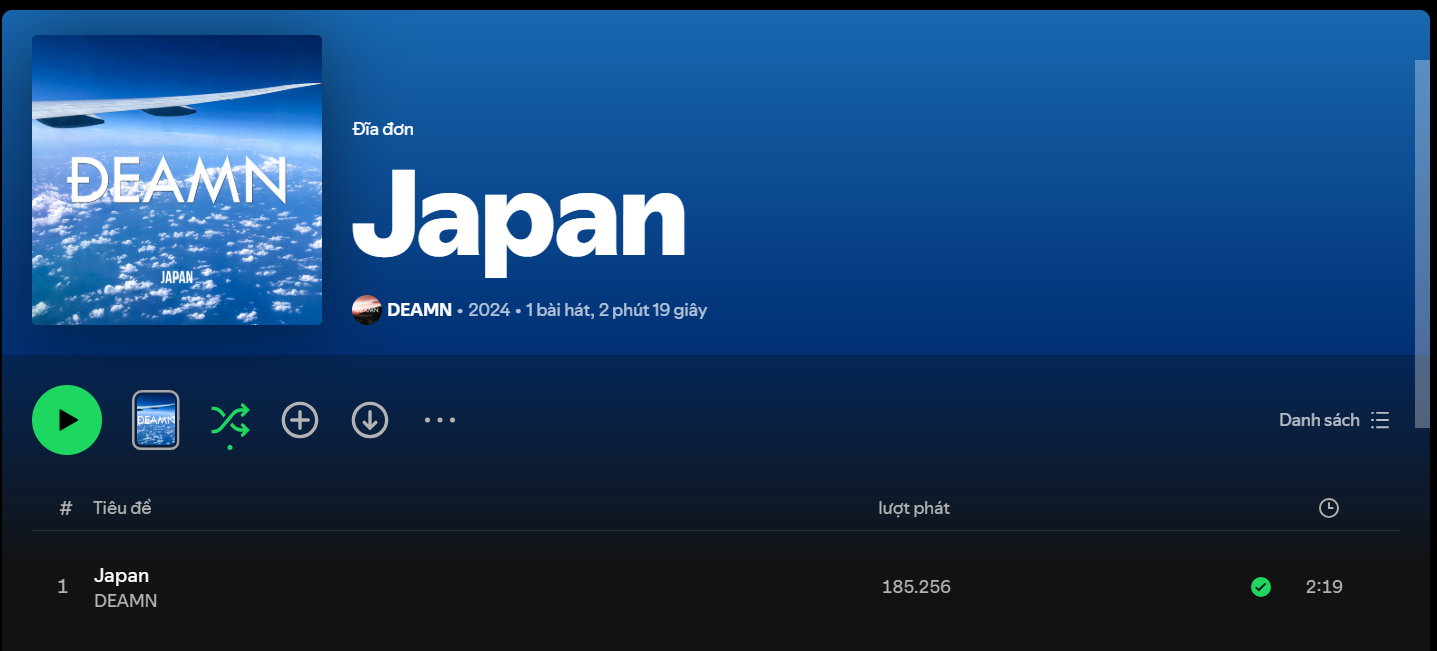Image resolution: width=1437 pixels, height=651 pixels.
Task: Click the small album preview thumbnail button
Action: pos(156,420)
